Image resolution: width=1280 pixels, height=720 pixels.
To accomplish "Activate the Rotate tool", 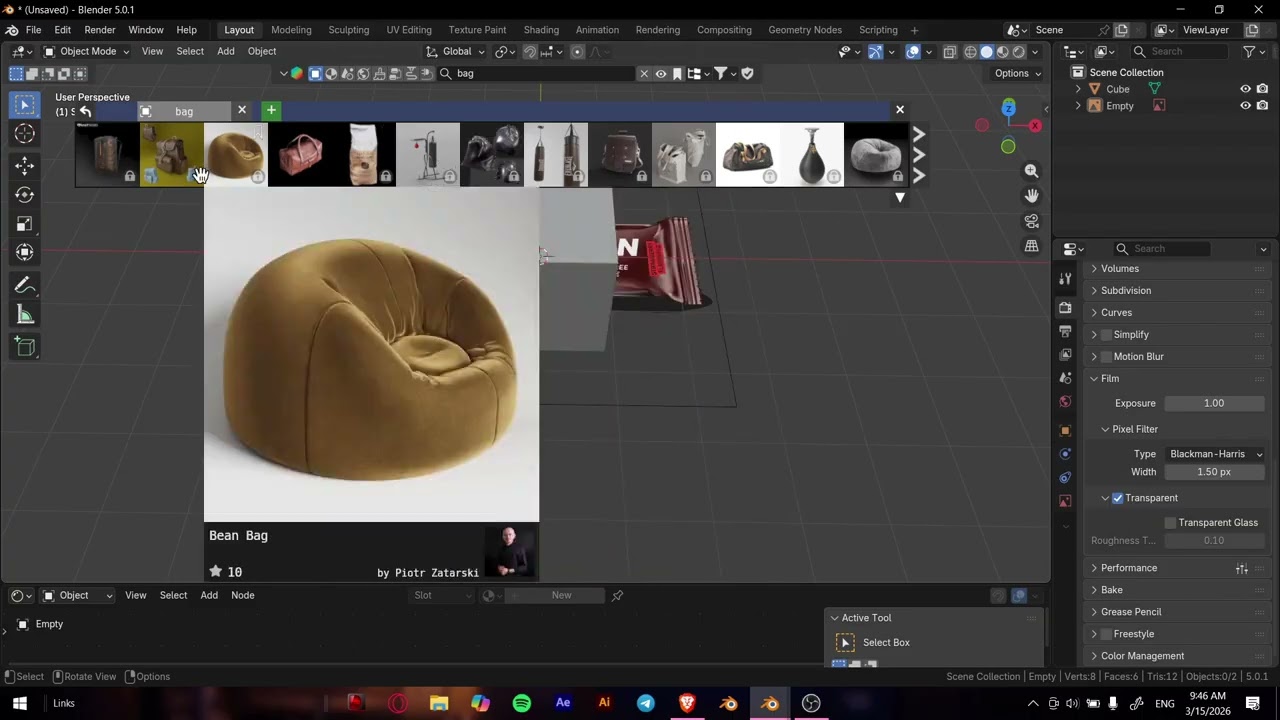I will 25,195.
